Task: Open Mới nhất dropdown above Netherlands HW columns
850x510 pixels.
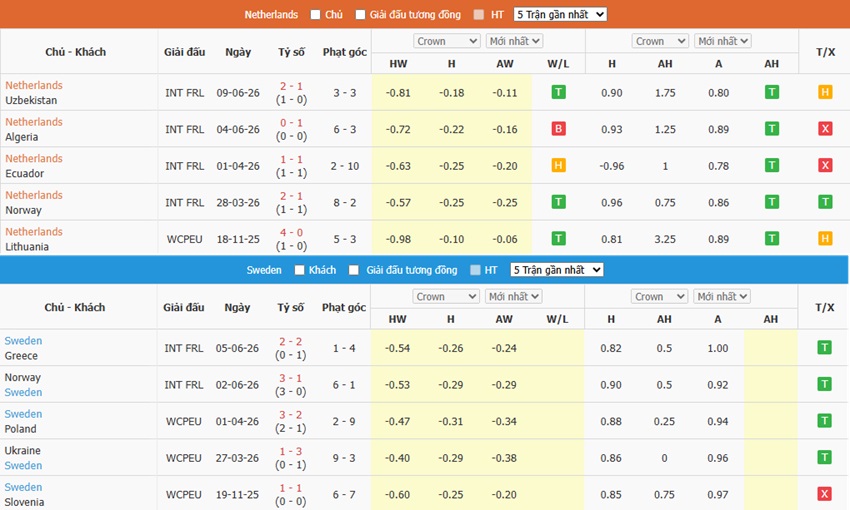Action: click(x=514, y=41)
